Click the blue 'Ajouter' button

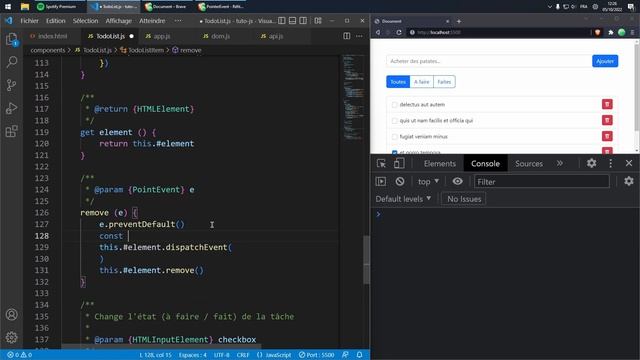pyautogui.click(x=605, y=61)
